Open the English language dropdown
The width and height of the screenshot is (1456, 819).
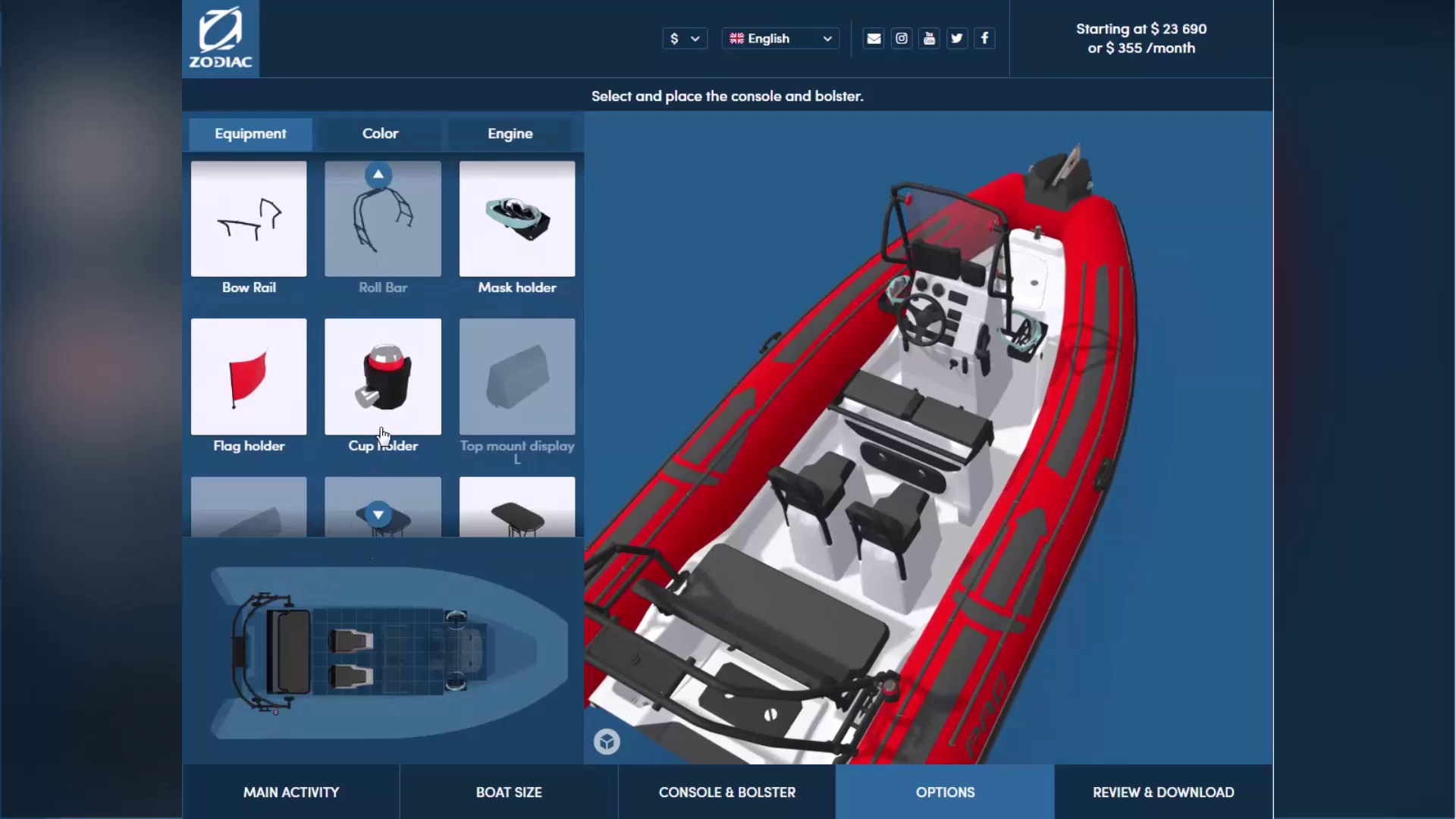pyautogui.click(x=780, y=39)
